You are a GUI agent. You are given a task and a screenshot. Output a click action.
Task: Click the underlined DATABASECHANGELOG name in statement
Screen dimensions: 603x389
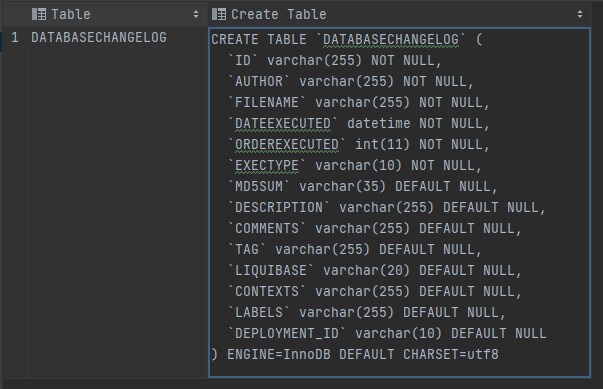tap(391, 40)
